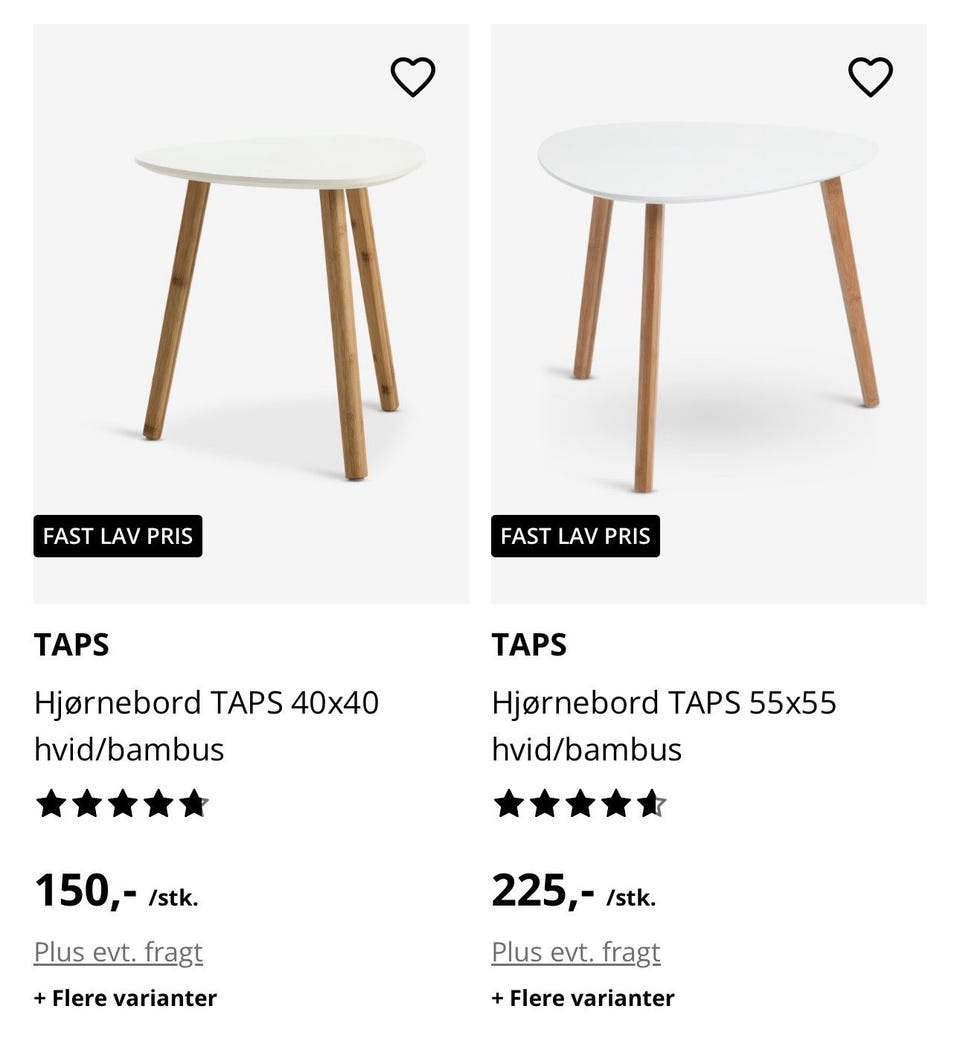Image resolution: width=960 pixels, height=1041 pixels.
Task: Open Plus evt. fragt link under 150,- price
Action: (x=118, y=952)
